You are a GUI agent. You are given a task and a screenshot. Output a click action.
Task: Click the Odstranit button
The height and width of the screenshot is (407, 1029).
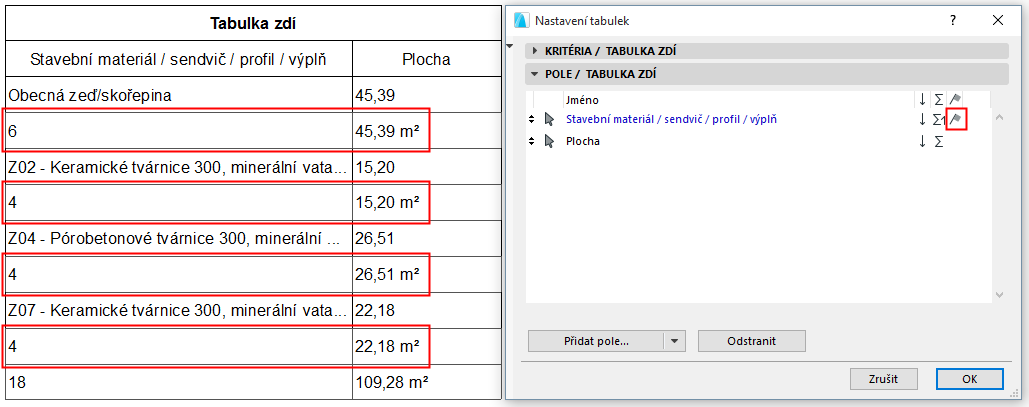pyautogui.click(x=751, y=341)
